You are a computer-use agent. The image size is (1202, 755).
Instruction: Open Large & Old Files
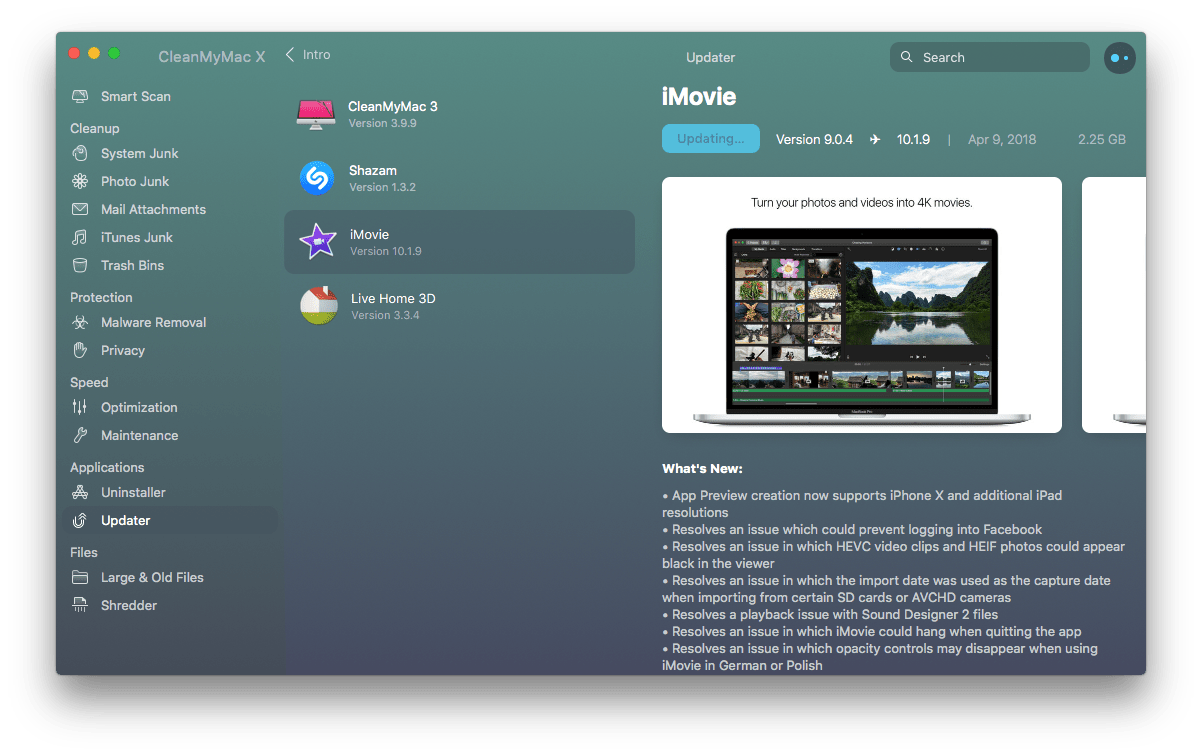pyautogui.click(x=152, y=577)
